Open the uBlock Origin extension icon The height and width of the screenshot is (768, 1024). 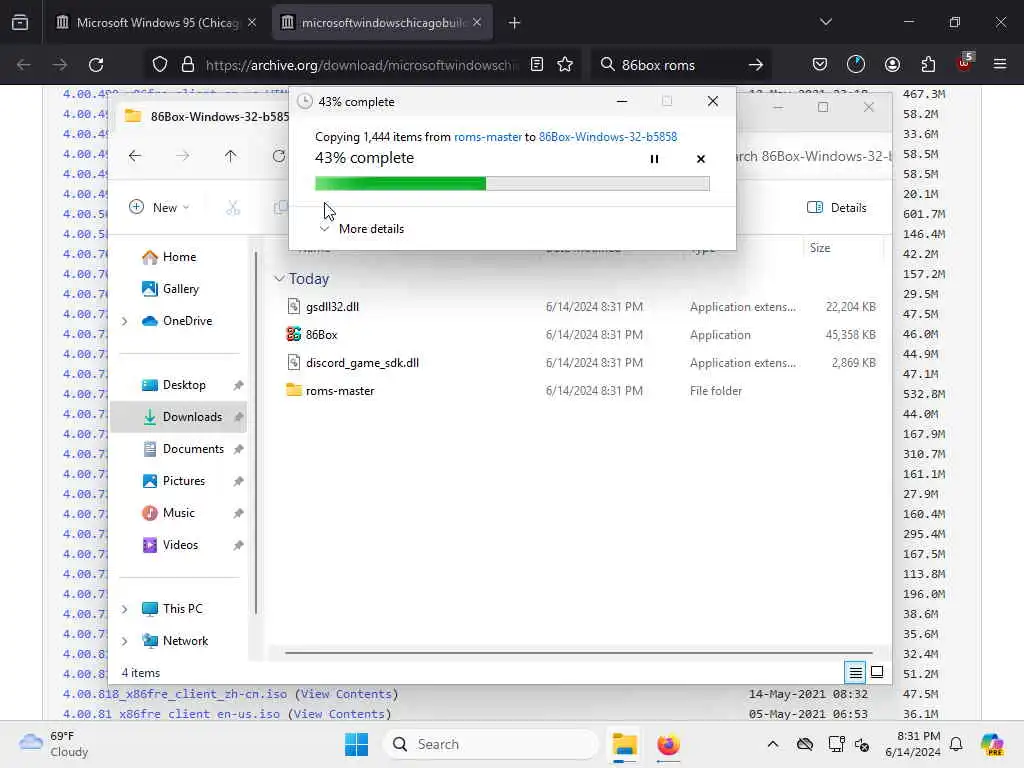[964, 63]
